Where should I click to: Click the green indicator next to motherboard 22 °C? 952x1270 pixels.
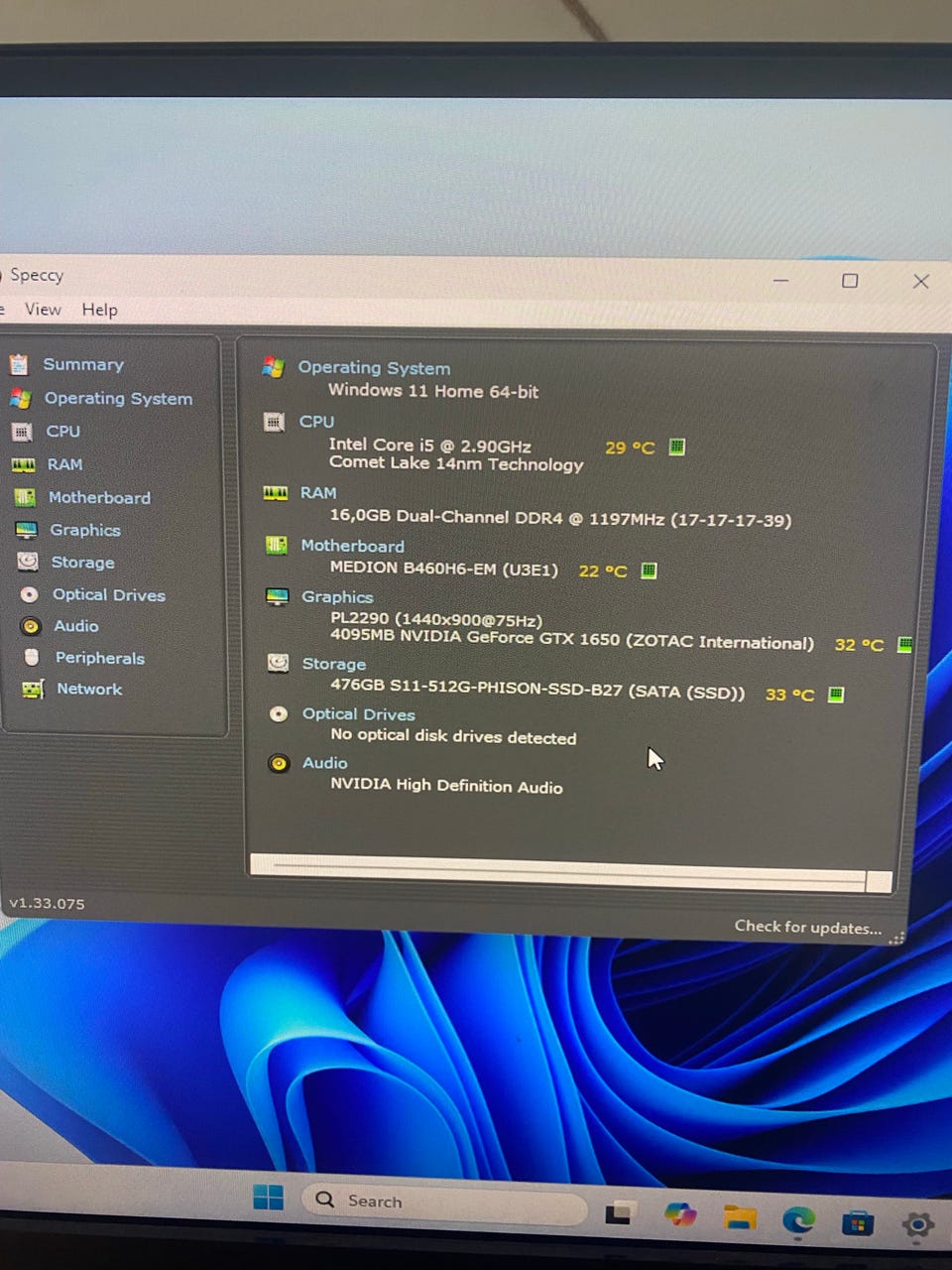[649, 571]
